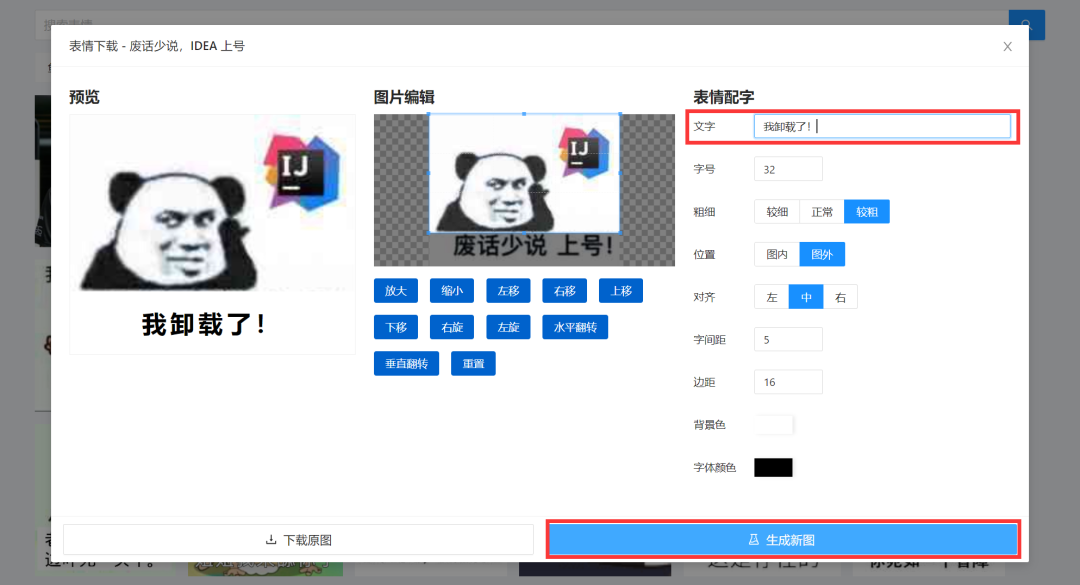The width and height of the screenshot is (1080, 585).
Task: Close the 表情下载 dialog with X
Action: pyautogui.click(x=1007, y=46)
